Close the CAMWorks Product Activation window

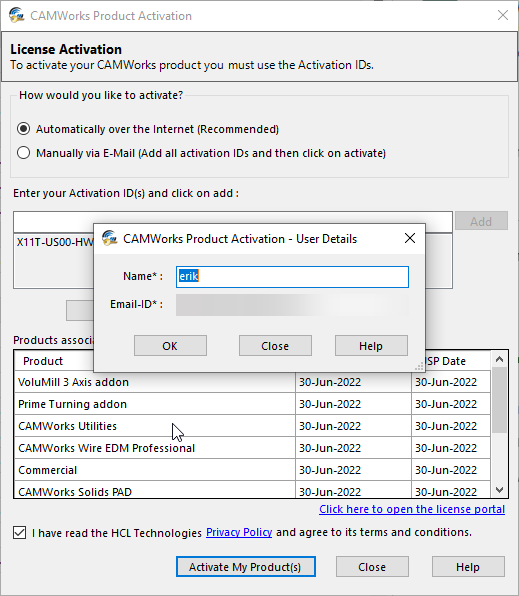503,15
